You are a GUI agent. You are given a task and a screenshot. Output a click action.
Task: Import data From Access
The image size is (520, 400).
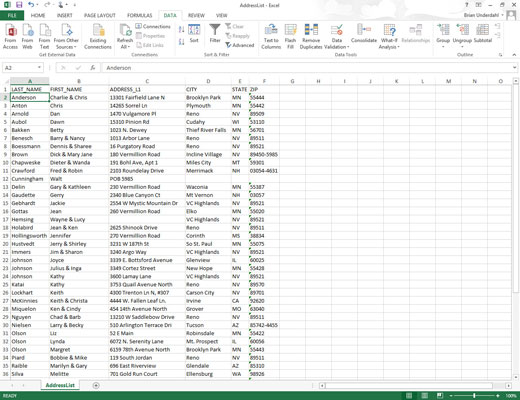[10, 36]
